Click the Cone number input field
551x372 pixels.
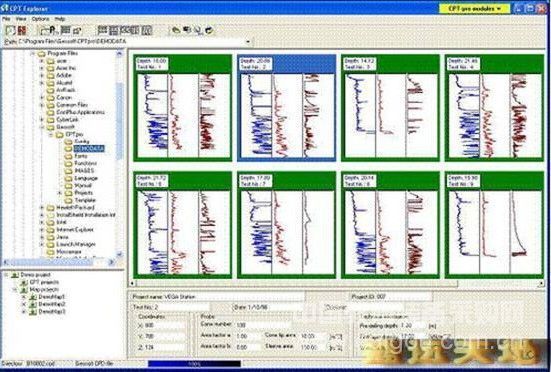(264, 325)
